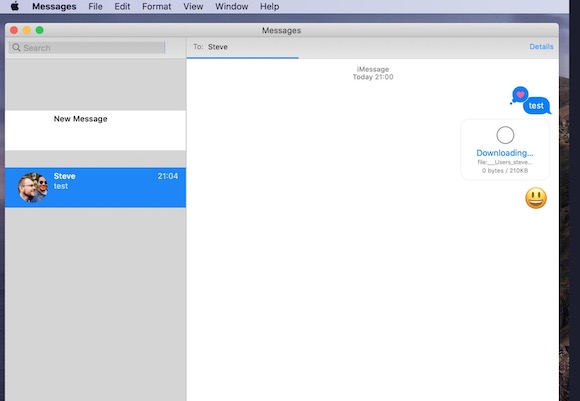Click the file:__Users_steve... filename text
The height and width of the screenshot is (401, 580).
tap(505, 162)
